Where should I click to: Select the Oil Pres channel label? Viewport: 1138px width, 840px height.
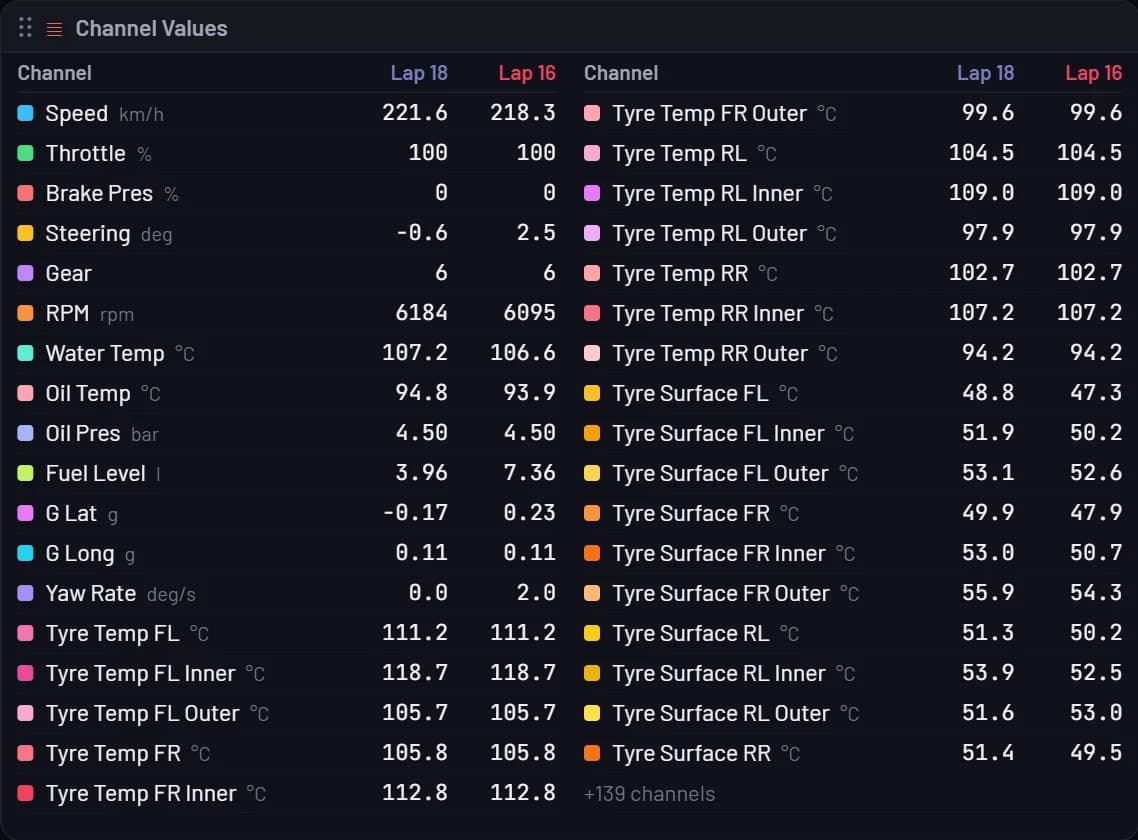pyautogui.click(x=83, y=433)
